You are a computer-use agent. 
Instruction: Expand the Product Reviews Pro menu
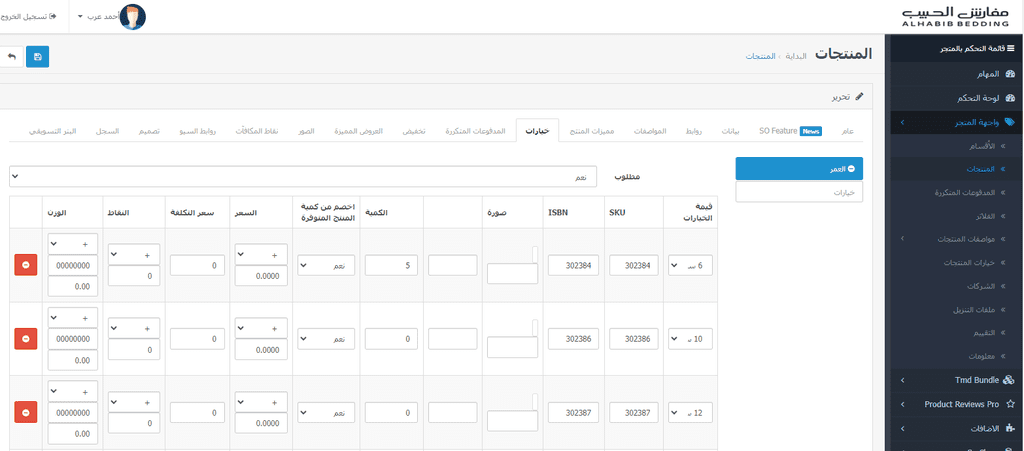click(955, 404)
